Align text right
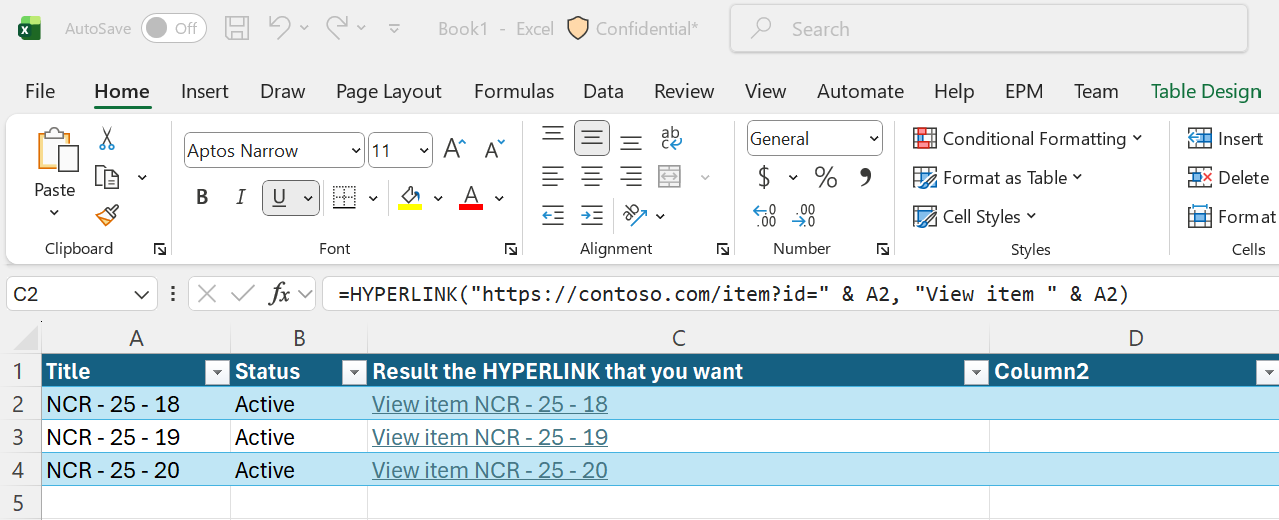 (x=630, y=177)
